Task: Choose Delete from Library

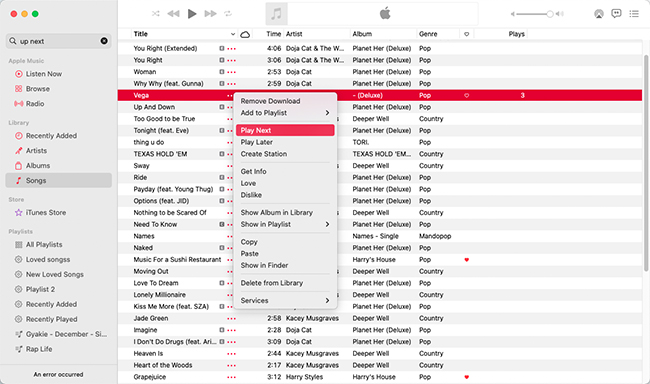Action: tap(285, 283)
